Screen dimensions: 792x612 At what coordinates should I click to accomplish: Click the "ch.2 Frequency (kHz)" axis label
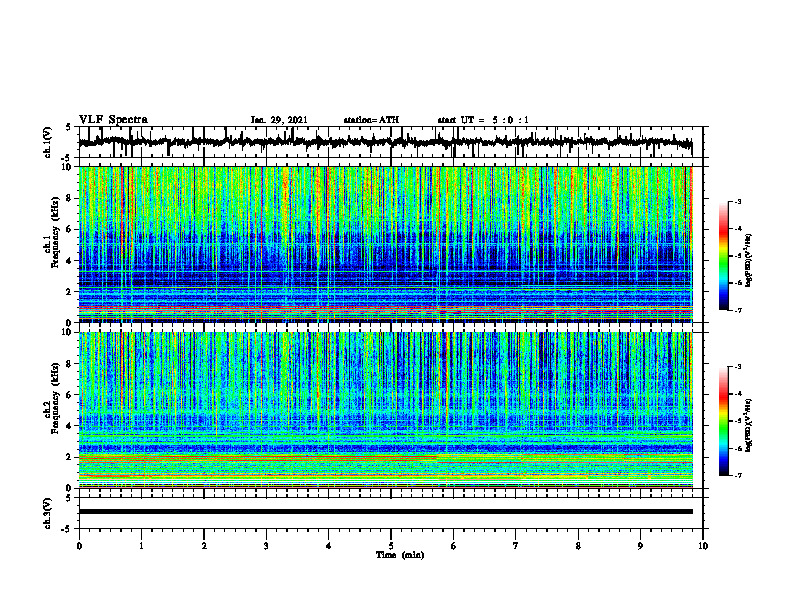pyautogui.click(x=51, y=398)
